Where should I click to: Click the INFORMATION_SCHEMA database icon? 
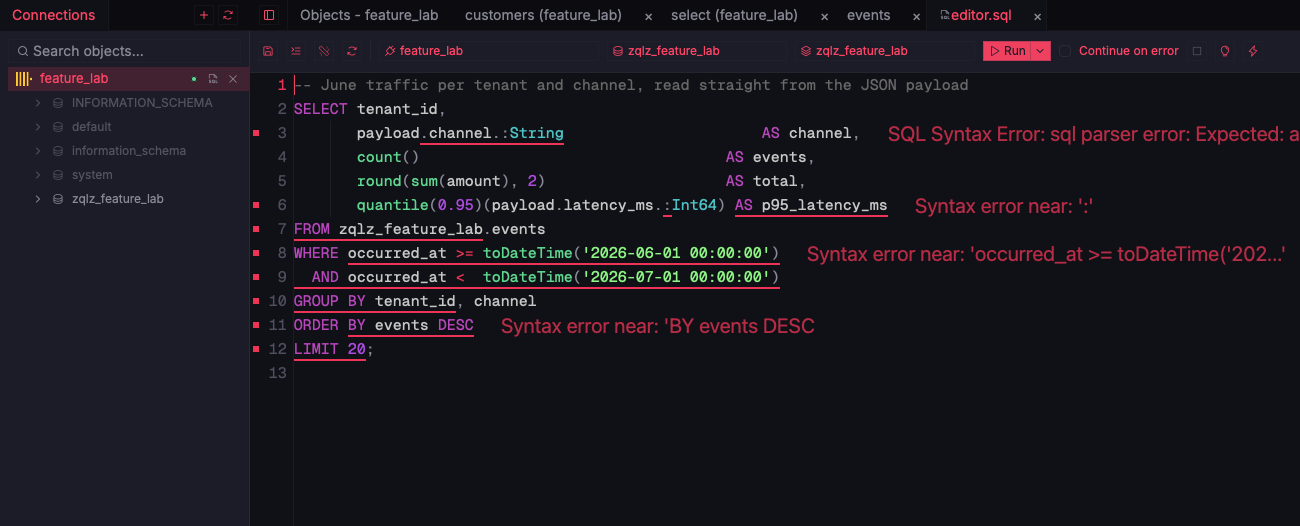pyautogui.click(x=58, y=103)
